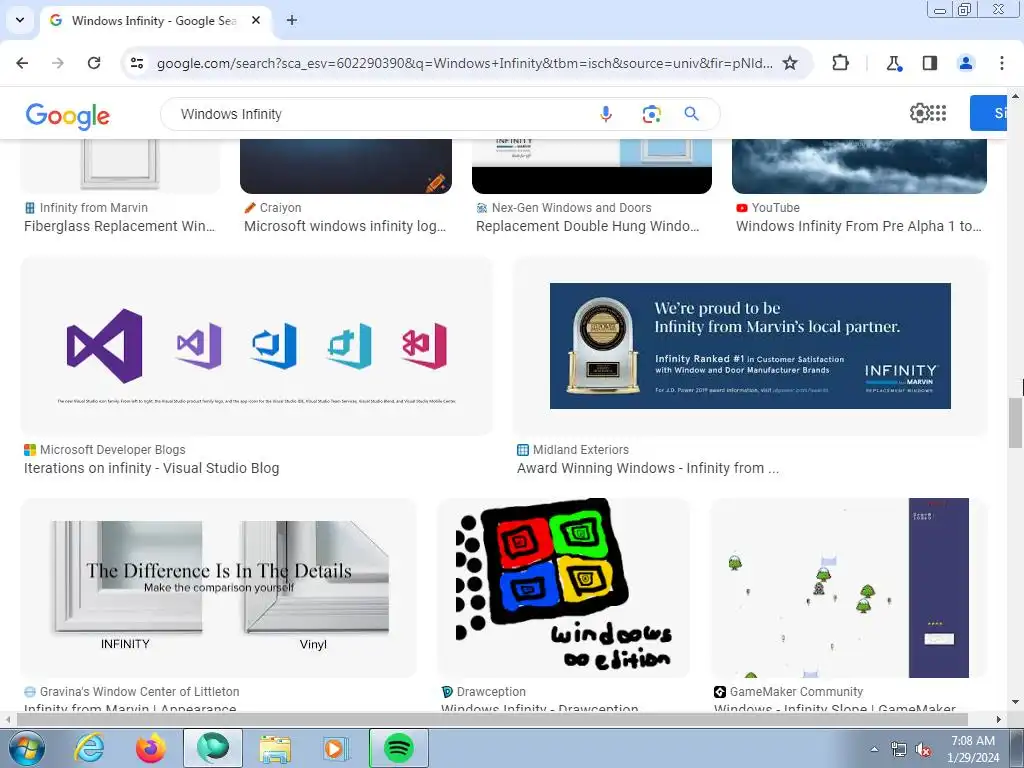Click the Infinity from Marvin source label
Image resolution: width=1024 pixels, height=768 pixels.
93,208
